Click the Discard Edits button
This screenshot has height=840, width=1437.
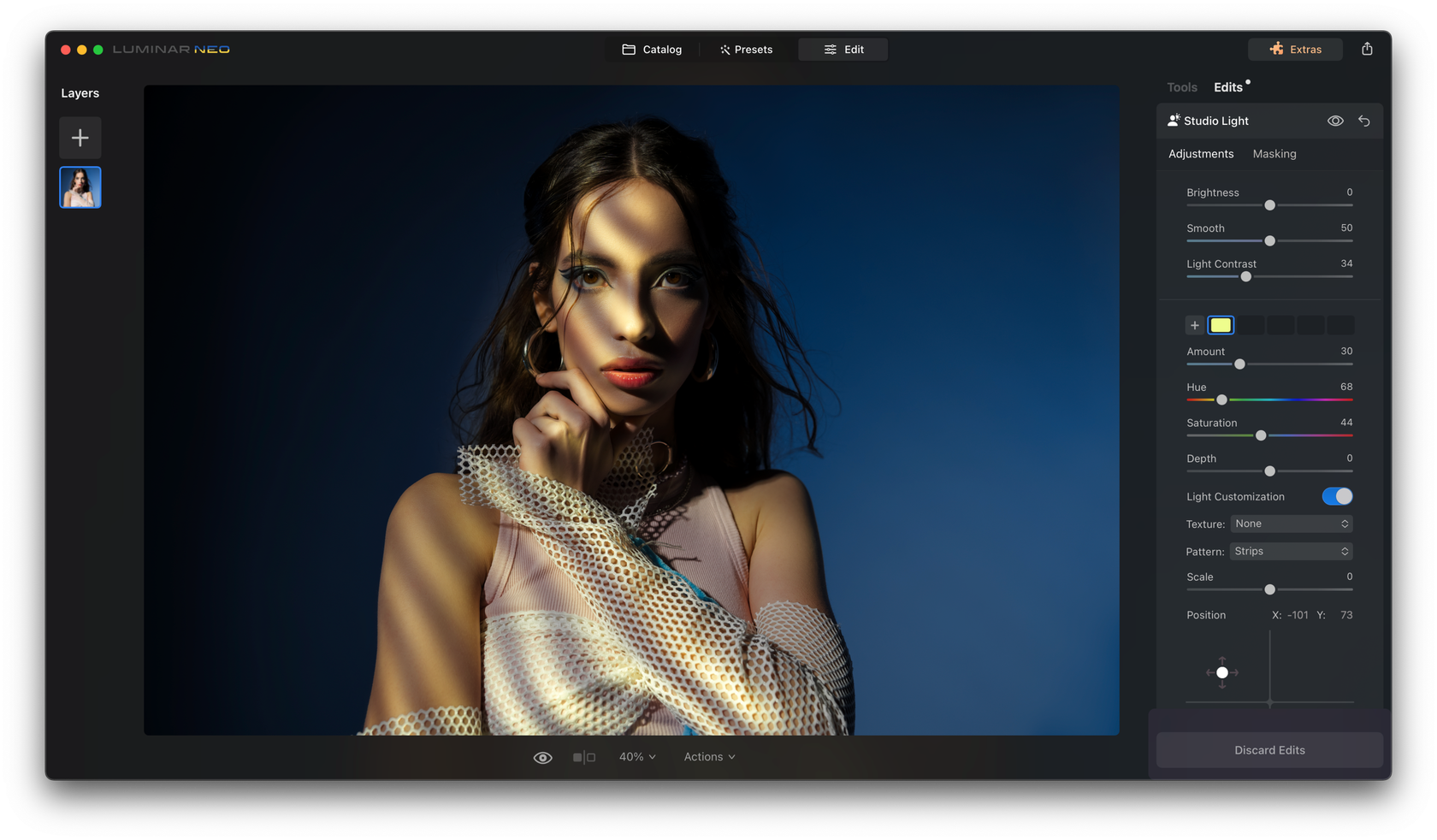pyautogui.click(x=1269, y=749)
